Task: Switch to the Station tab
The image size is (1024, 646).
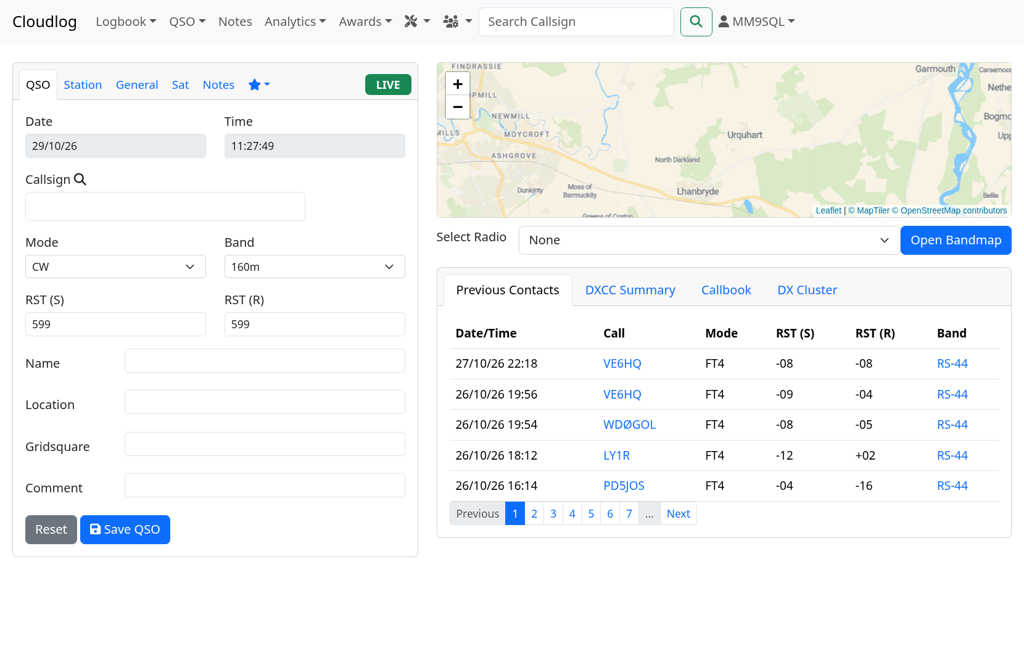Action: [82, 85]
